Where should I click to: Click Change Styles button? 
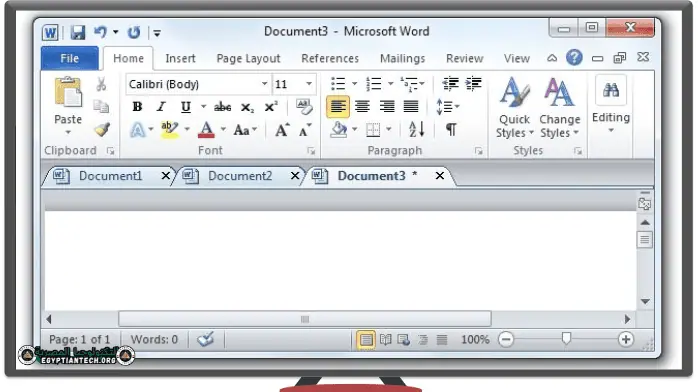click(x=560, y=107)
